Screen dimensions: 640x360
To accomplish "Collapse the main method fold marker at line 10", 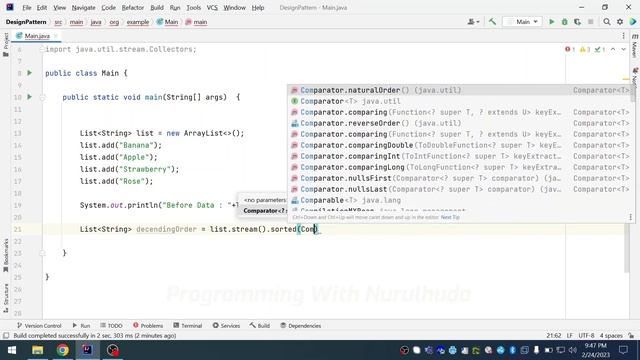I will coord(42,98).
